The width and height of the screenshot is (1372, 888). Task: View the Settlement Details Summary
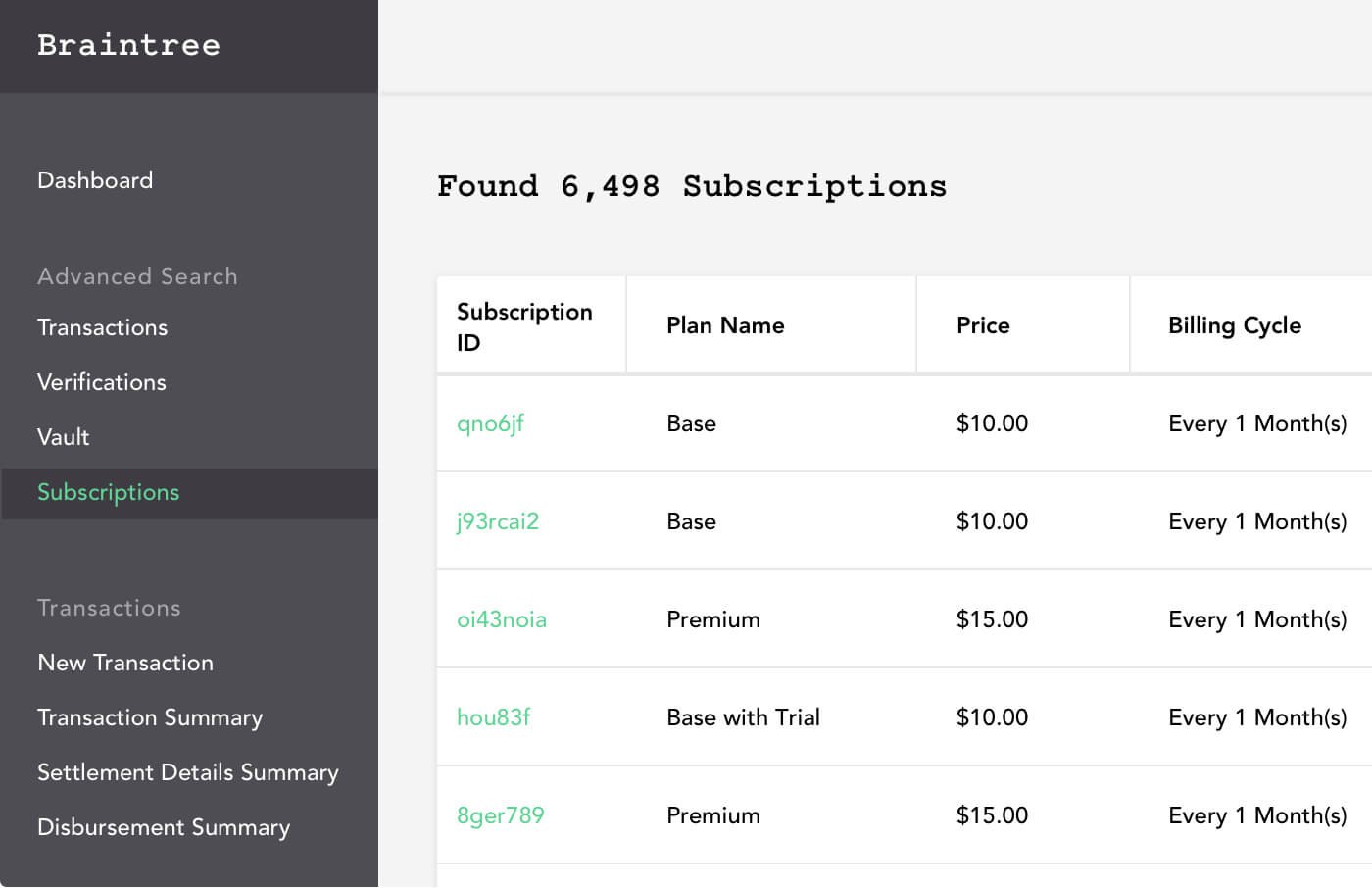[188, 772]
